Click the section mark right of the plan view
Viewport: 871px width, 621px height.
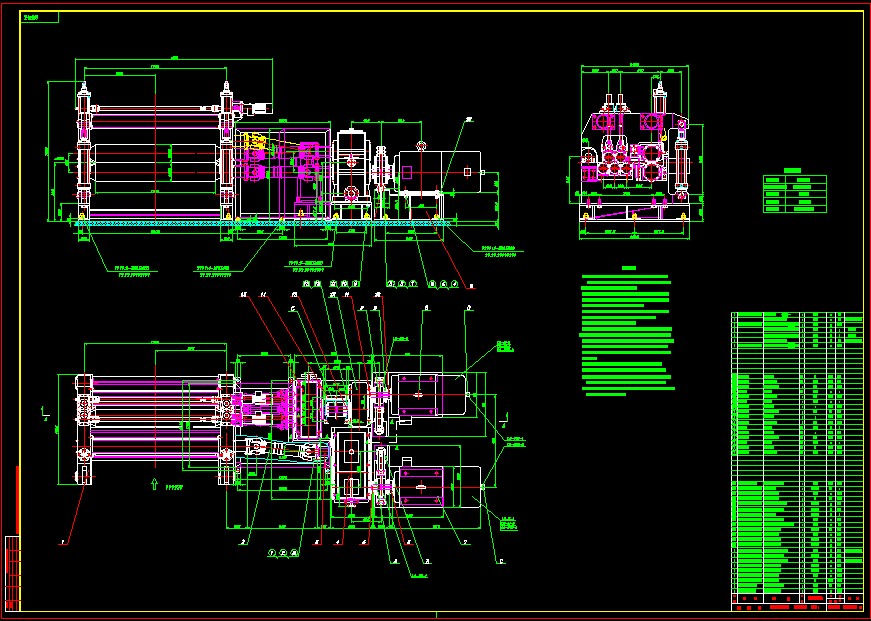504,417
